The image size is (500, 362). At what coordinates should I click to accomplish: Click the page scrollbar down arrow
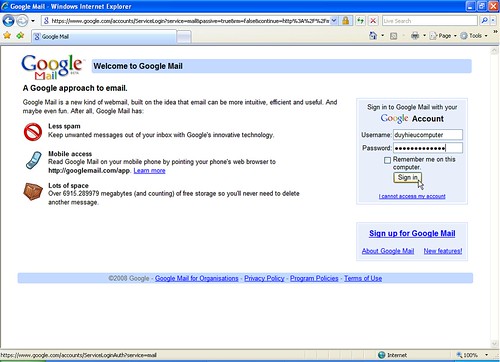point(494,344)
